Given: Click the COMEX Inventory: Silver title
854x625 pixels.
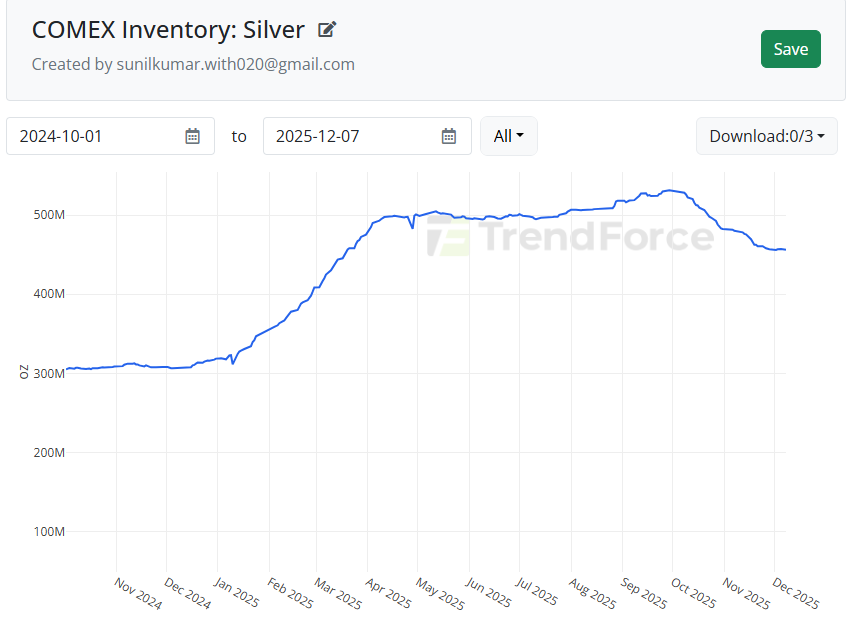Looking at the screenshot, I should pyautogui.click(x=168, y=30).
